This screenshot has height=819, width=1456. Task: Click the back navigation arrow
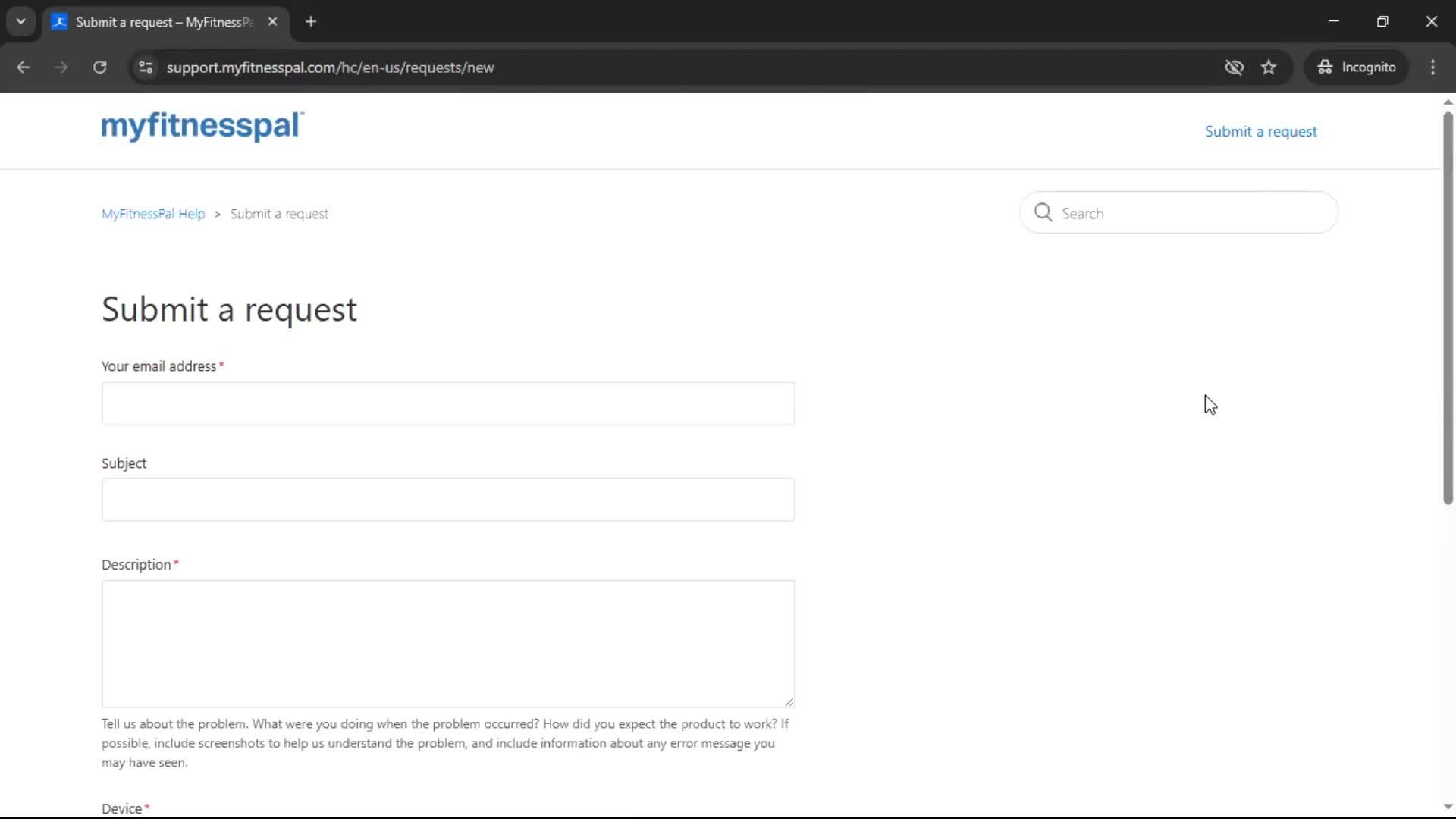click(x=23, y=67)
